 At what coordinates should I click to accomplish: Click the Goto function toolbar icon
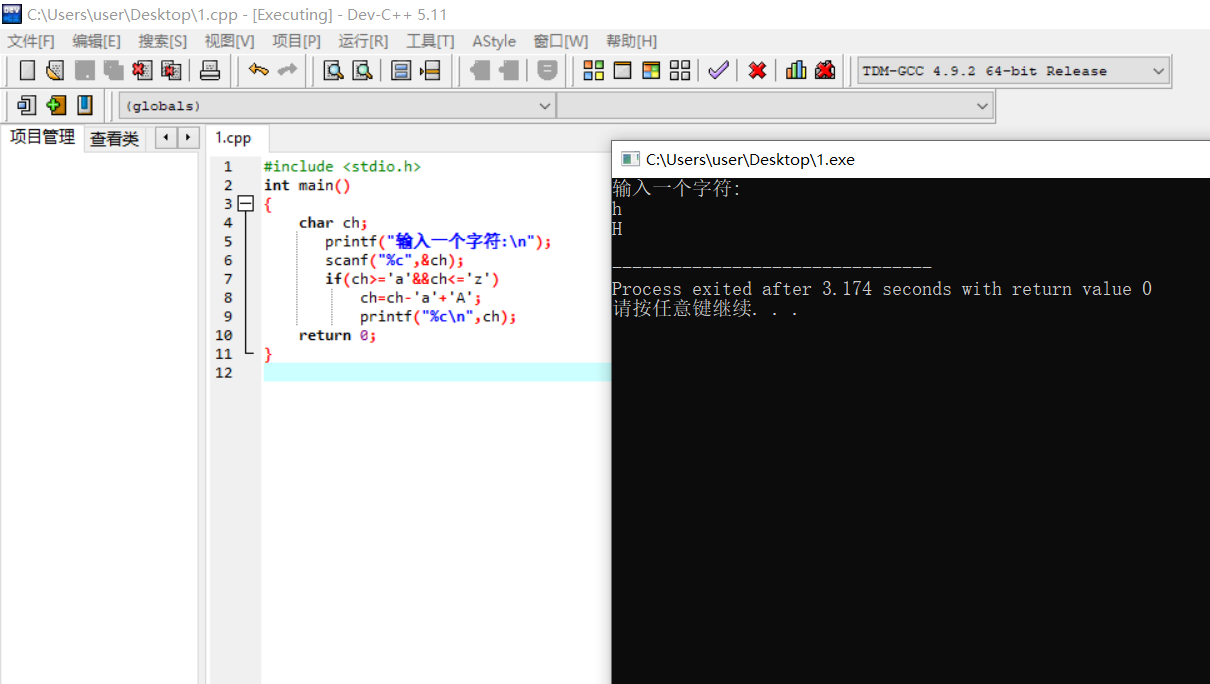coord(401,71)
